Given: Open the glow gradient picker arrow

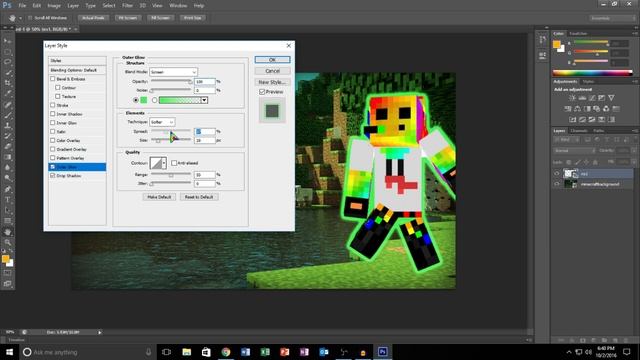Looking at the screenshot, I should [x=204, y=100].
